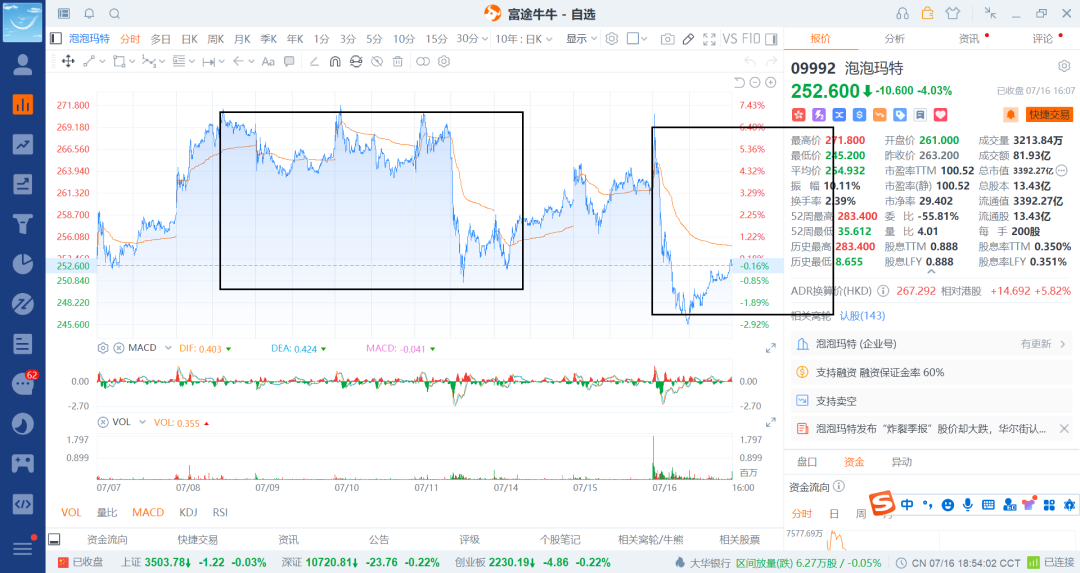1080x573 pixels.
Task: Toggle the square checkbox beside chart settings
Action: tap(632, 39)
